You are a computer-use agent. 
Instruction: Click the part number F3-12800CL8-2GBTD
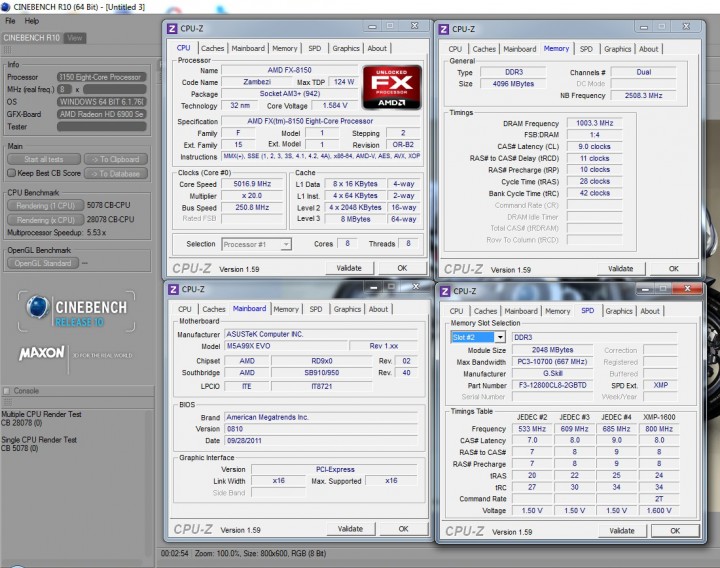pos(552,385)
